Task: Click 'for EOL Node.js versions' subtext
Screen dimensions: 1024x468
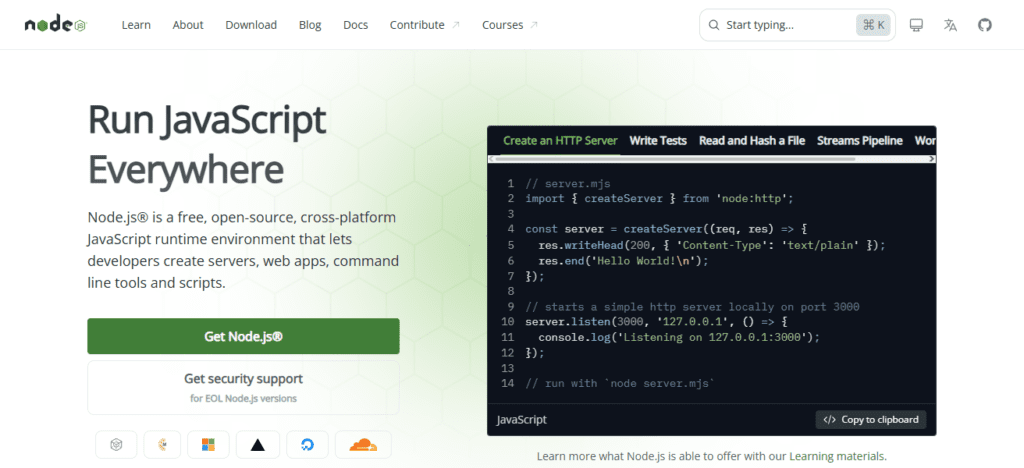Action: point(244,398)
